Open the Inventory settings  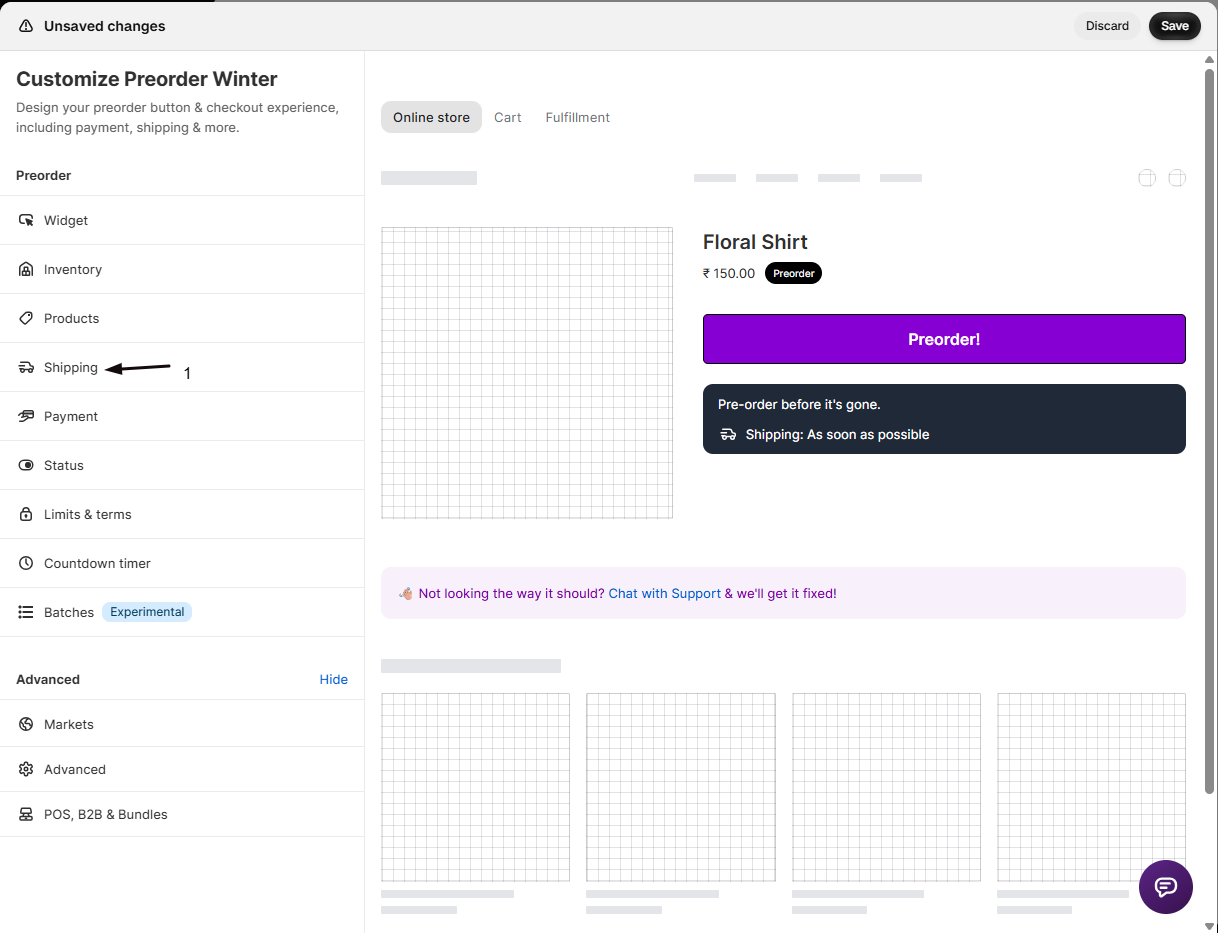[x=182, y=269]
